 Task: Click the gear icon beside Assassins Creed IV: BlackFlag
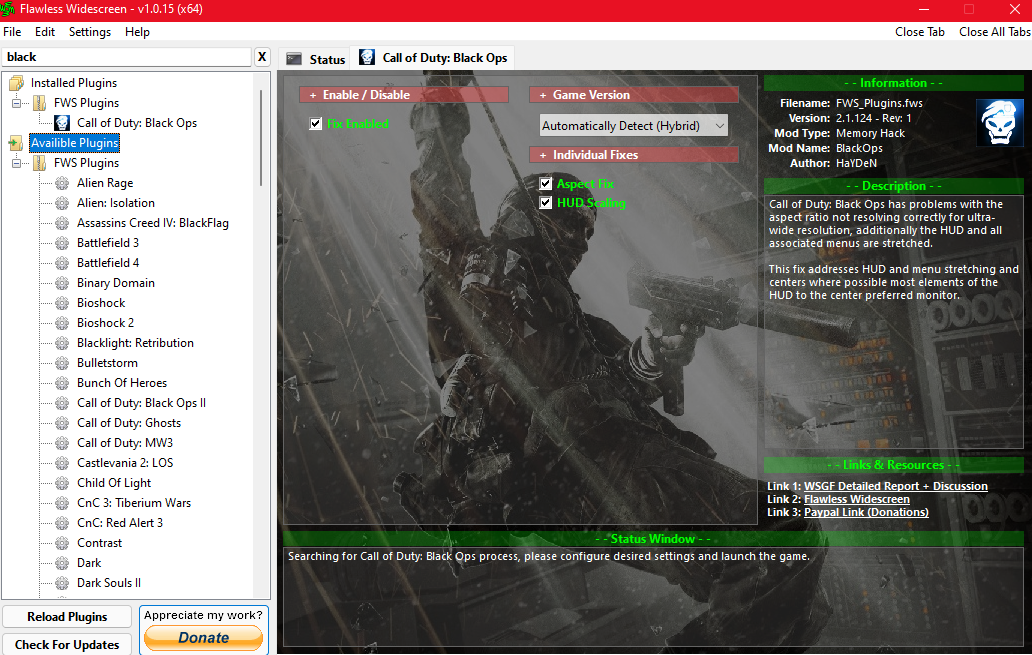63,223
